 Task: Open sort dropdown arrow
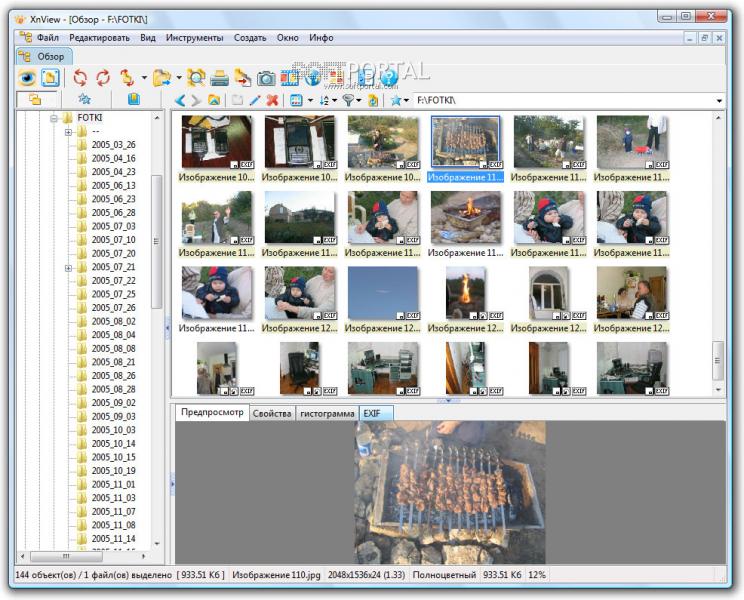pyautogui.click(x=335, y=101)
